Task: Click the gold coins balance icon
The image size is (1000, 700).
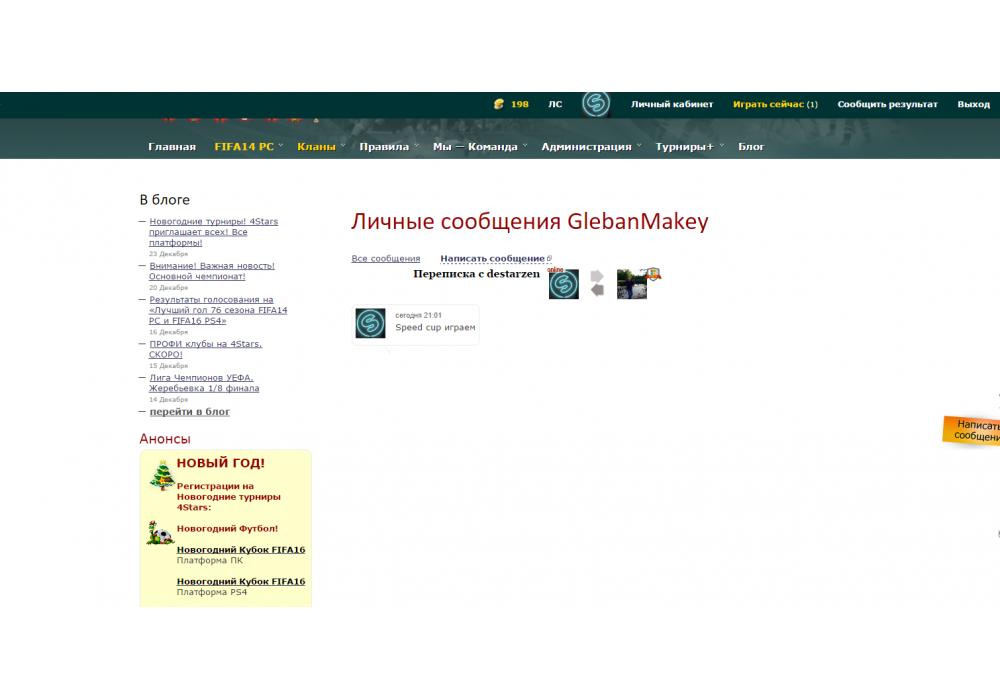Action: point(499,104)
